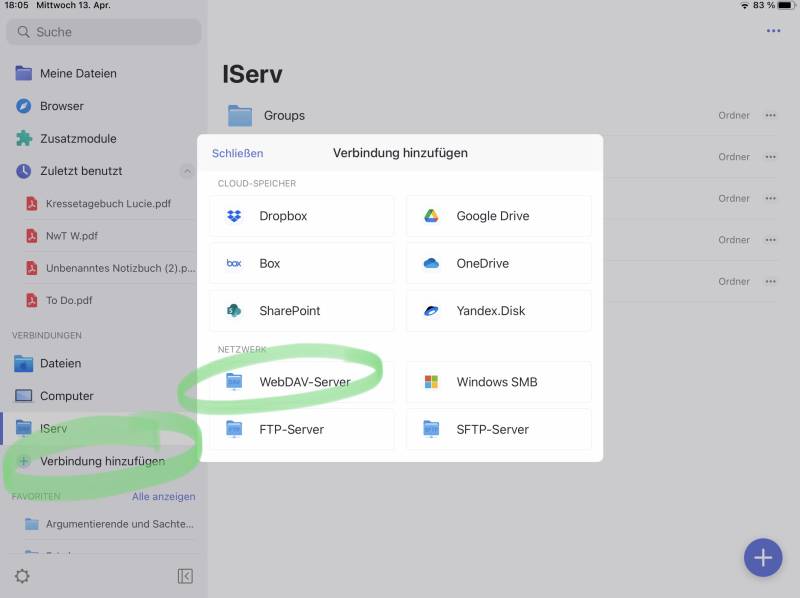Collapse the Zuletzt benutzt section

coord(187,171)
